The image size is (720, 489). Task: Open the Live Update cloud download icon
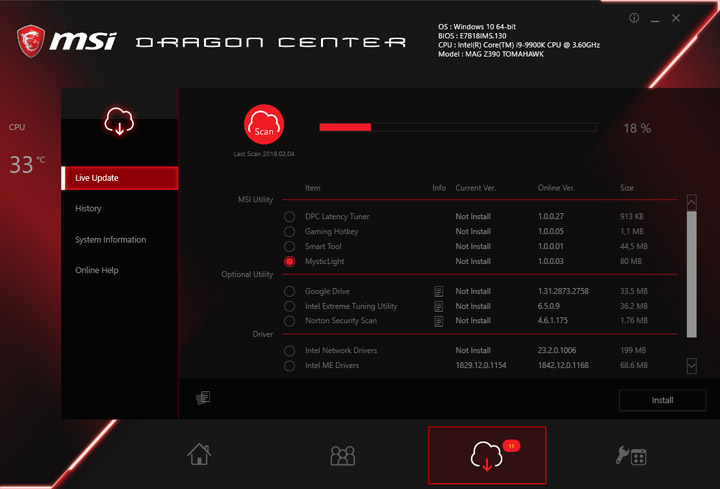click(486, 455)
